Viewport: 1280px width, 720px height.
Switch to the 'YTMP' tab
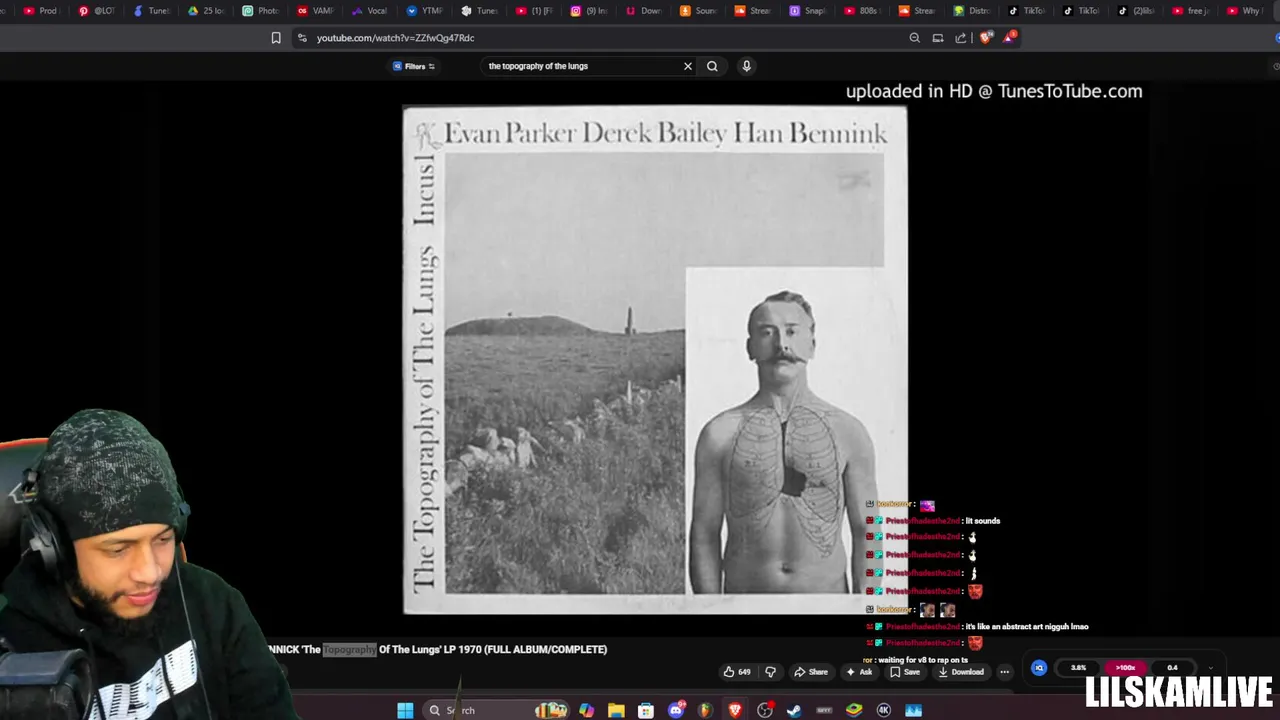424,11
